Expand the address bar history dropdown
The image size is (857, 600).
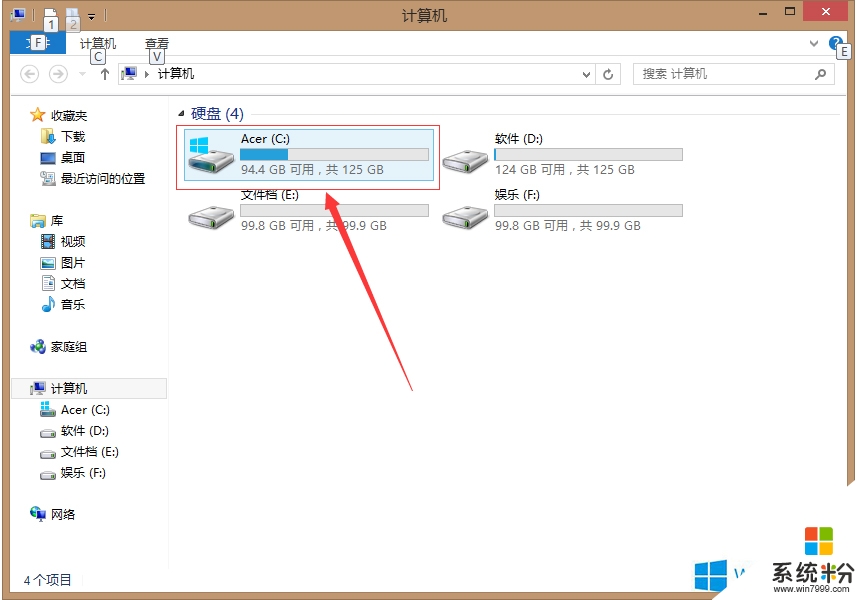pyautogui.click(x=586, y=74)
